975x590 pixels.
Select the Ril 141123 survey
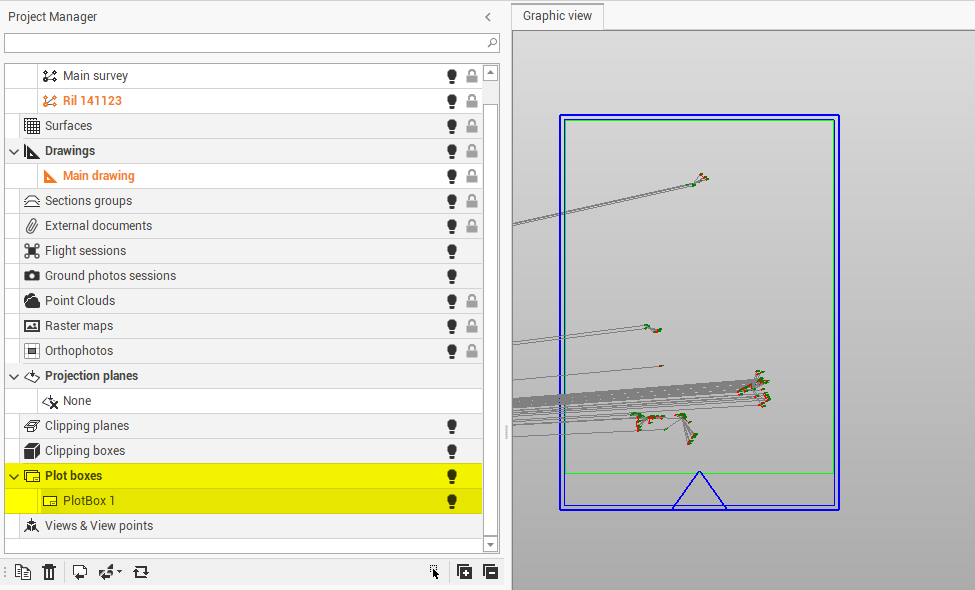[x=92, y=101]
